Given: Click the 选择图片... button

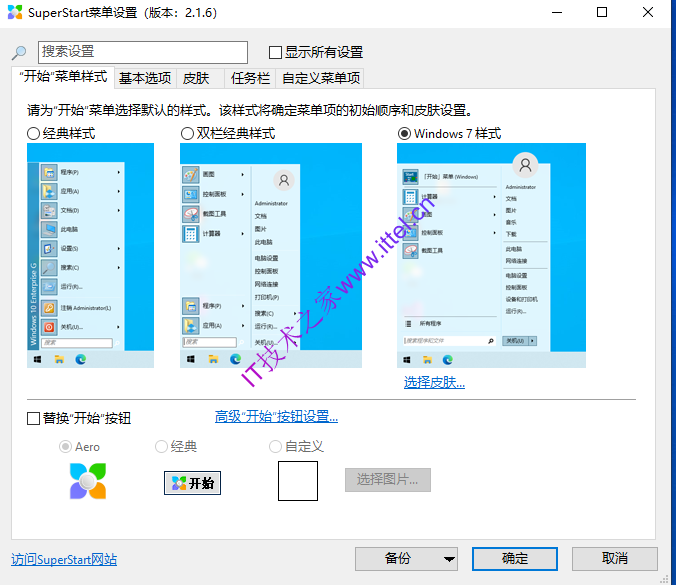Looking at the screenshot, I should click(x=388, y=480).
